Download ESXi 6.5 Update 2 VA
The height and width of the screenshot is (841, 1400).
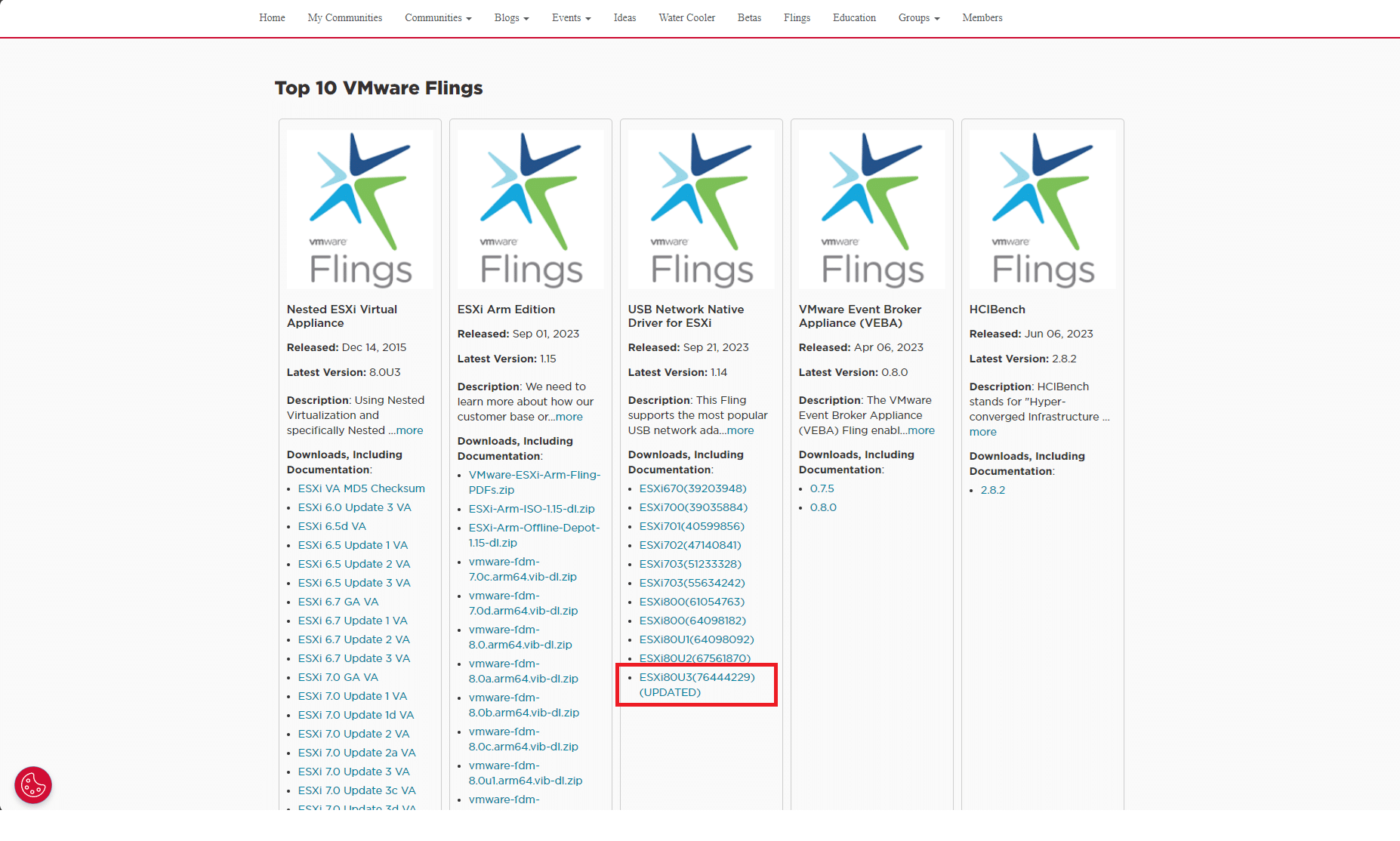pos(354,564)
